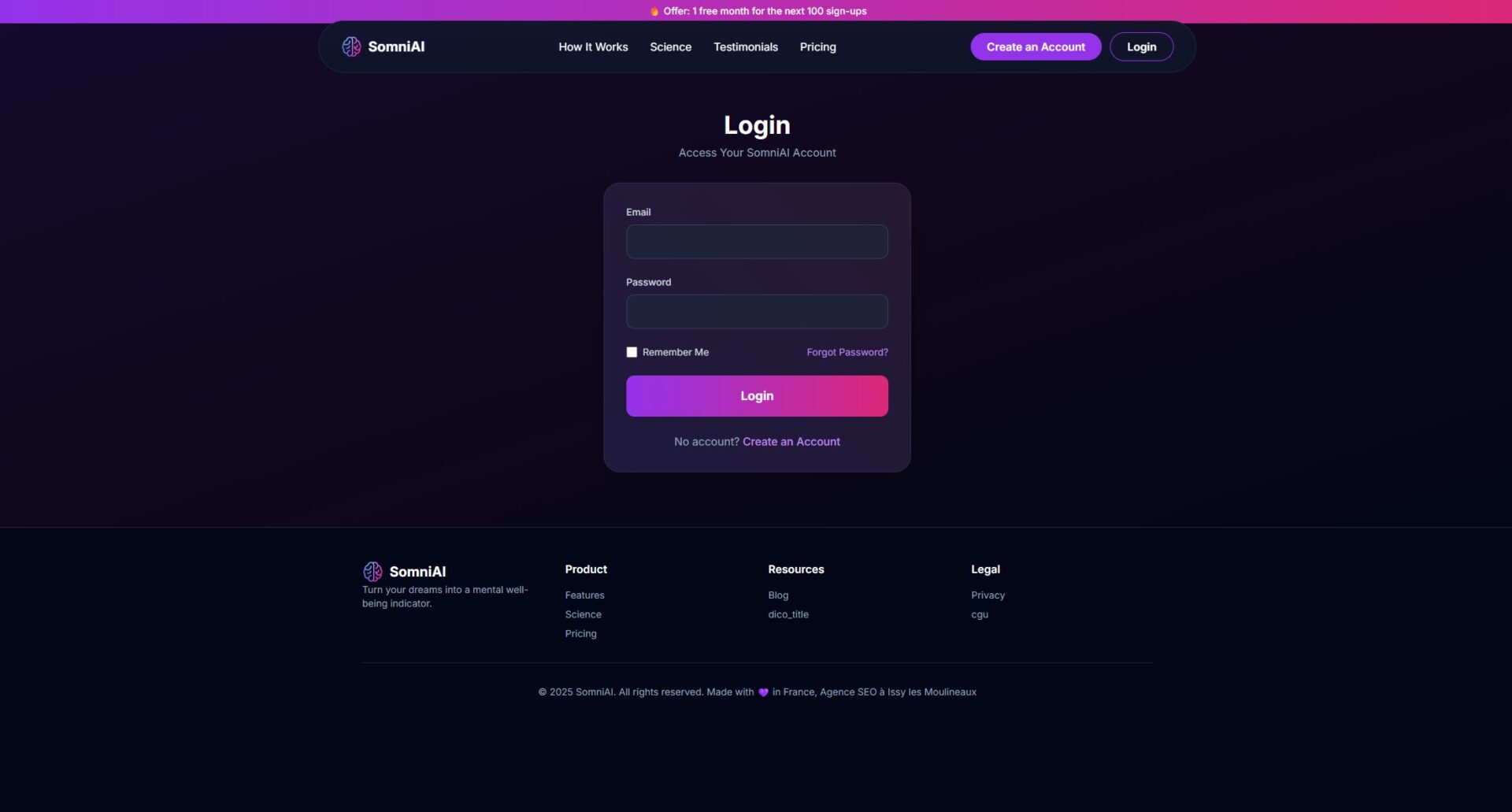1512x812 pixels.
Task: Open cgu link in footer
Action: point(980,614)
